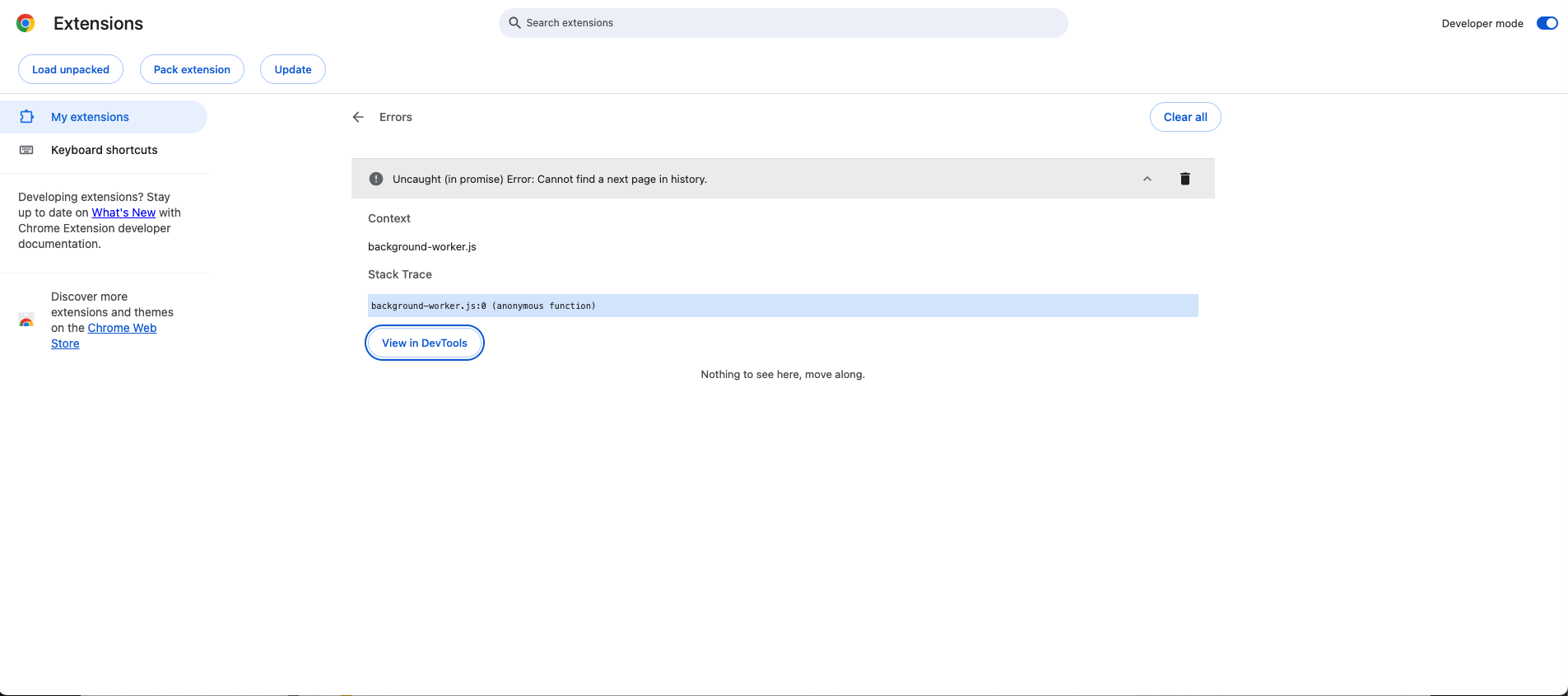Turn off Developer mode toggle

pyautogui.click(x=1547, y=23)
